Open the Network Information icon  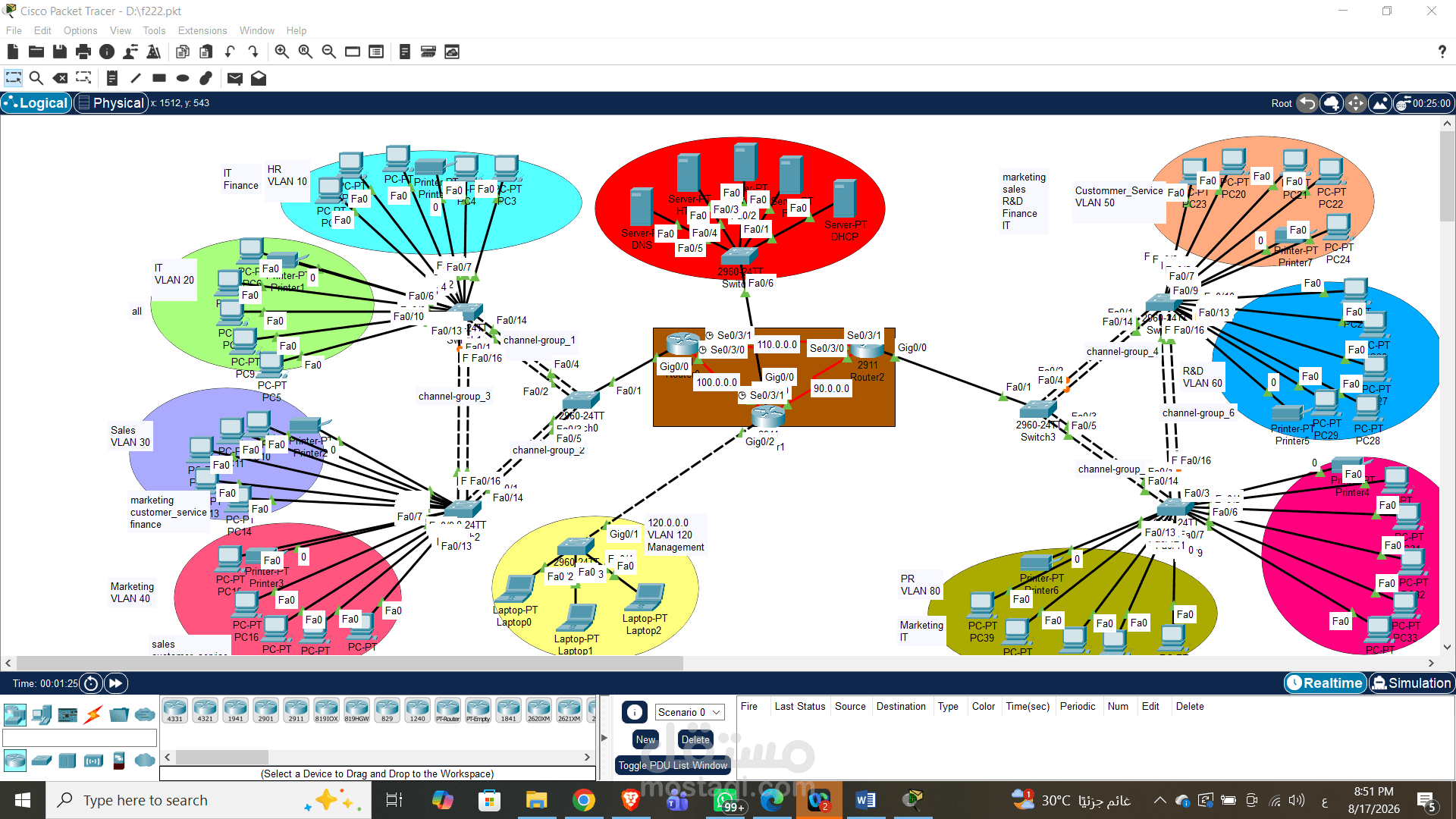tap(107, 52)
